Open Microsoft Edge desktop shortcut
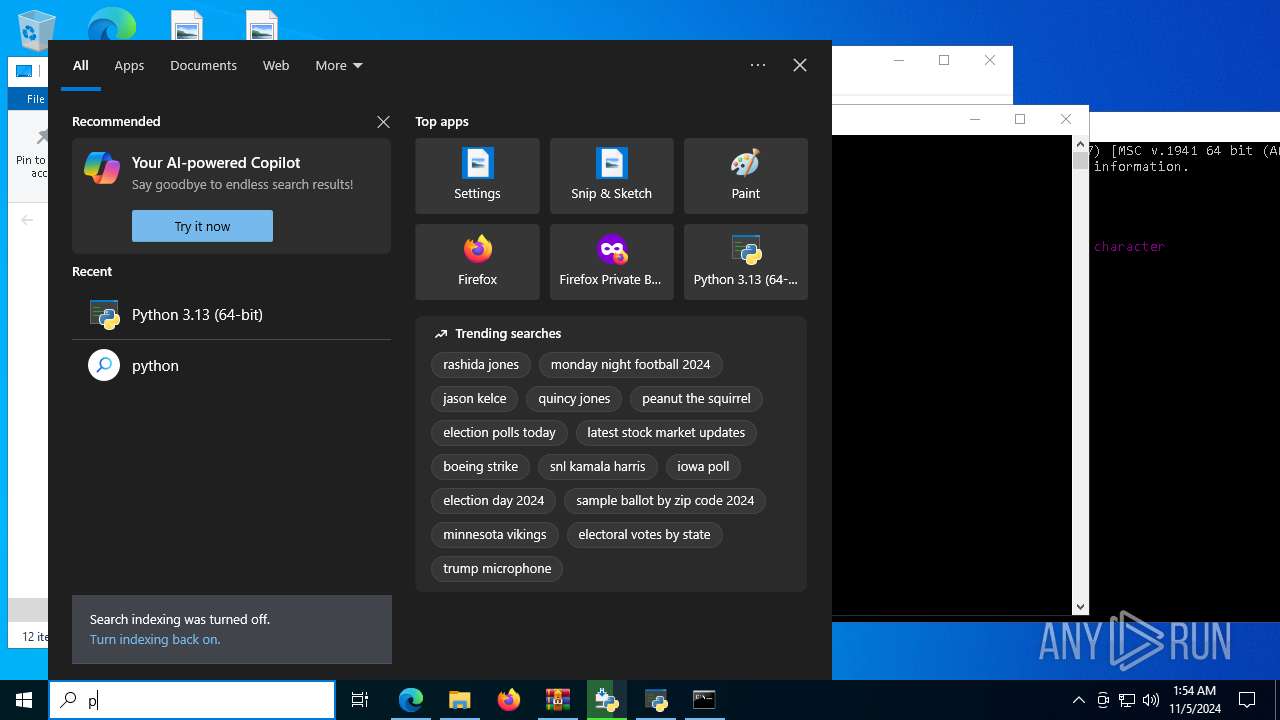 111,24
